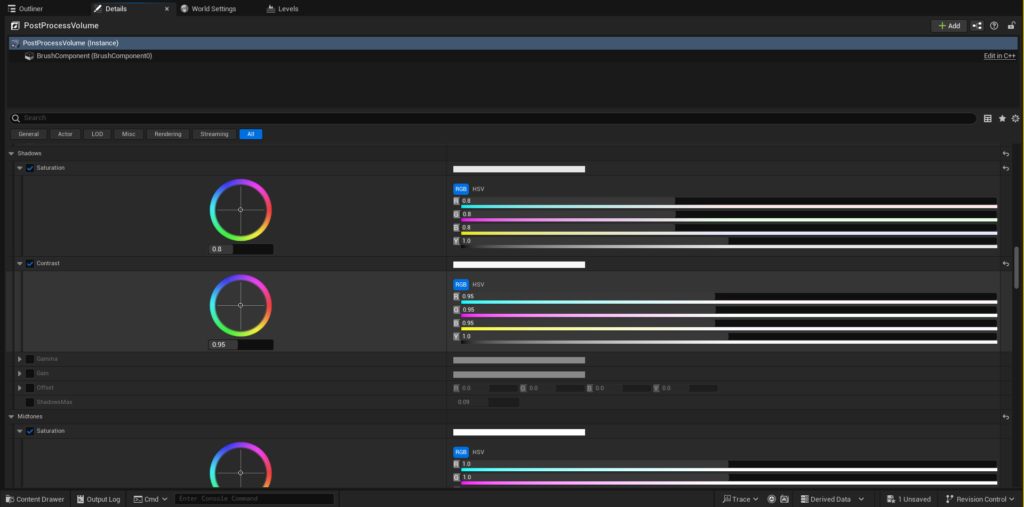Toggle the details panel lock icon
The height and width of the screenshot is (507, 1024).
(x=1011, y=25)
